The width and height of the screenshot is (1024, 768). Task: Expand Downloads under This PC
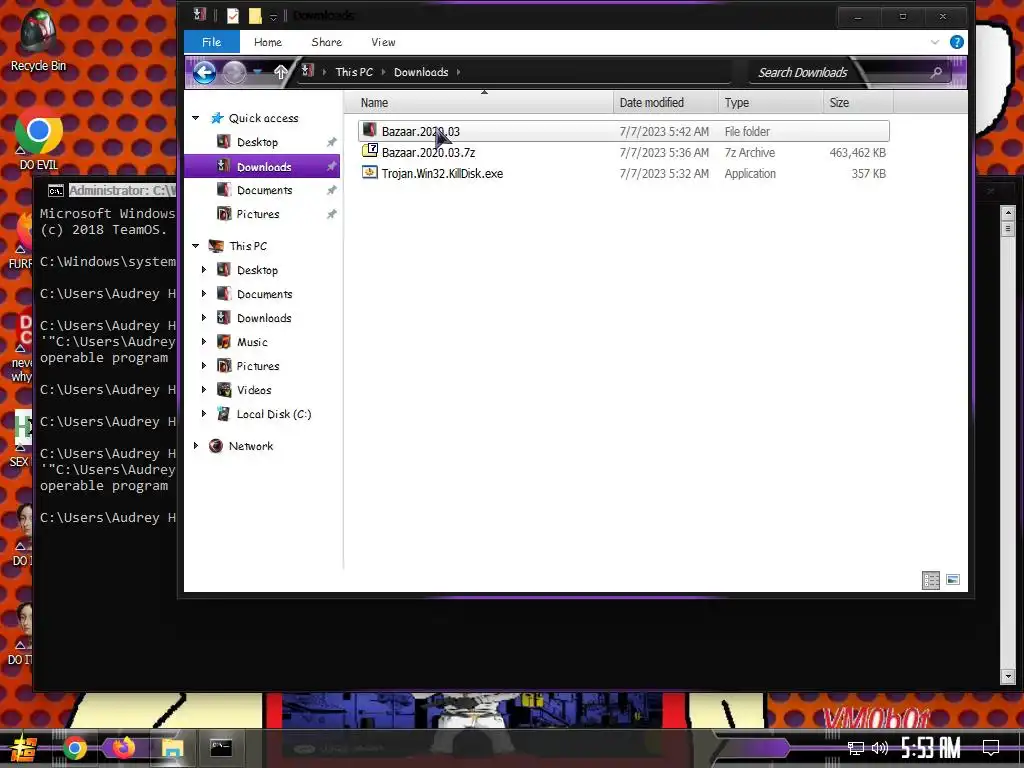(x=204, y=318)
